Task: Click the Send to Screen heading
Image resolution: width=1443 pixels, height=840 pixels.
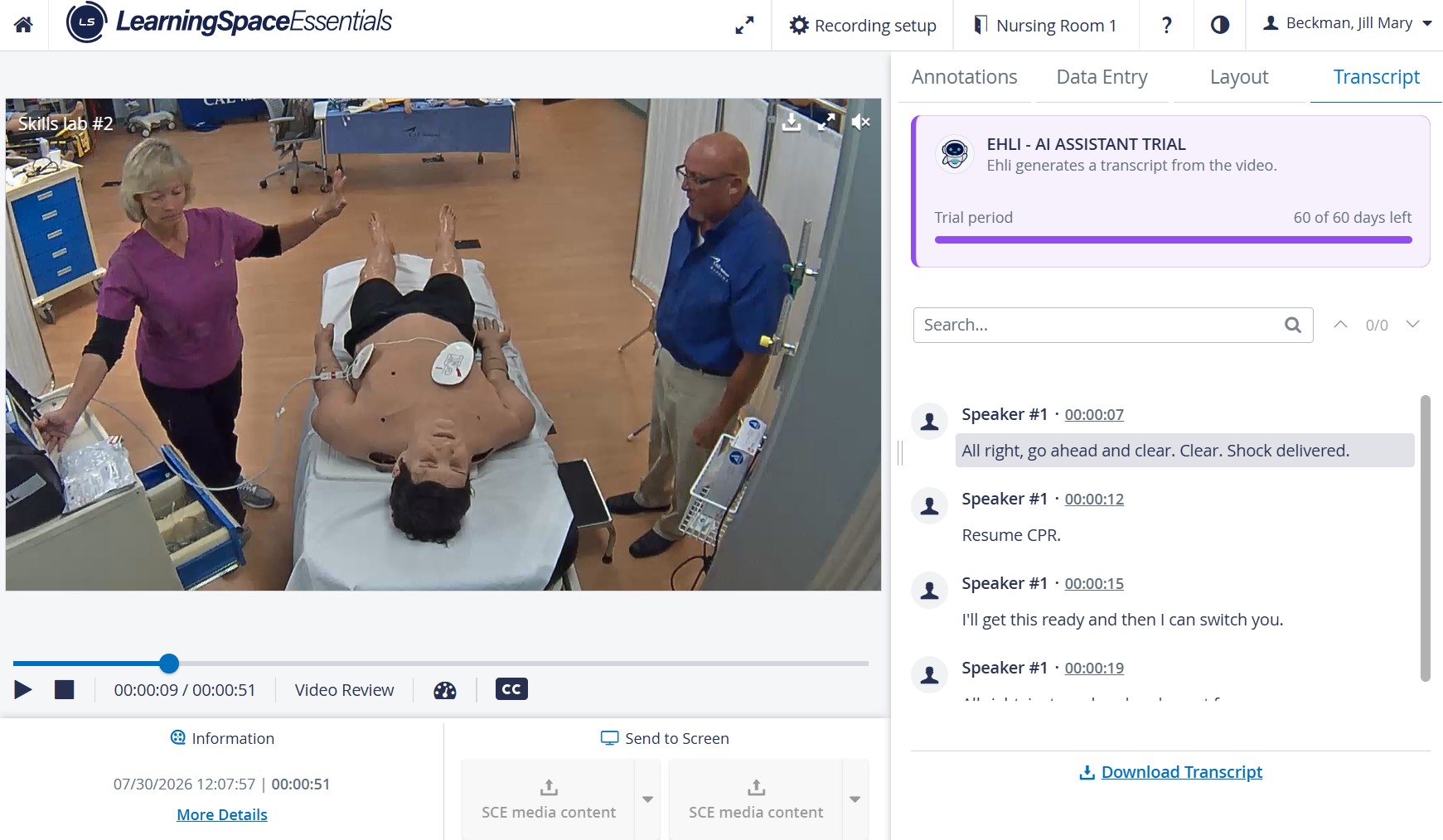Action: (665, 738)
